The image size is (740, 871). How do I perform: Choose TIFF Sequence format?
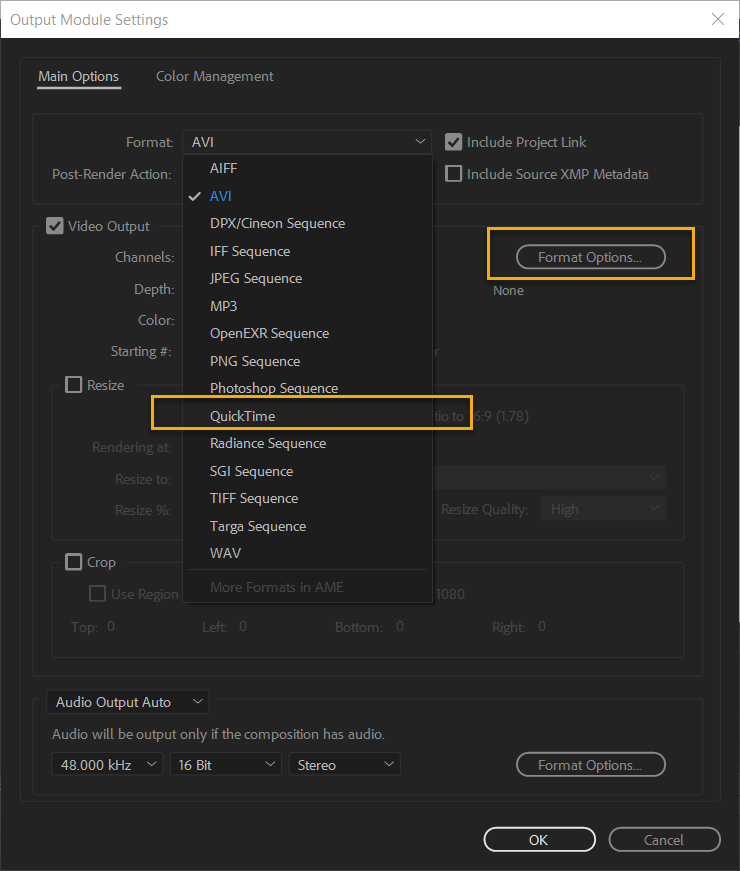pyautogui.click(x=254, y=498)
